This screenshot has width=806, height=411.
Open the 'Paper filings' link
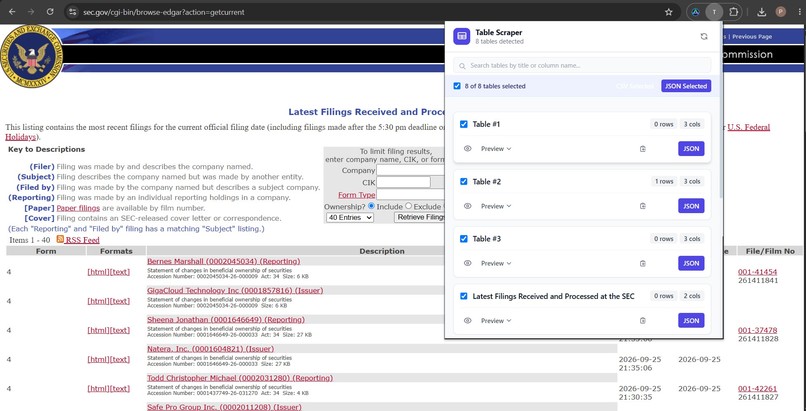[78, 208]
